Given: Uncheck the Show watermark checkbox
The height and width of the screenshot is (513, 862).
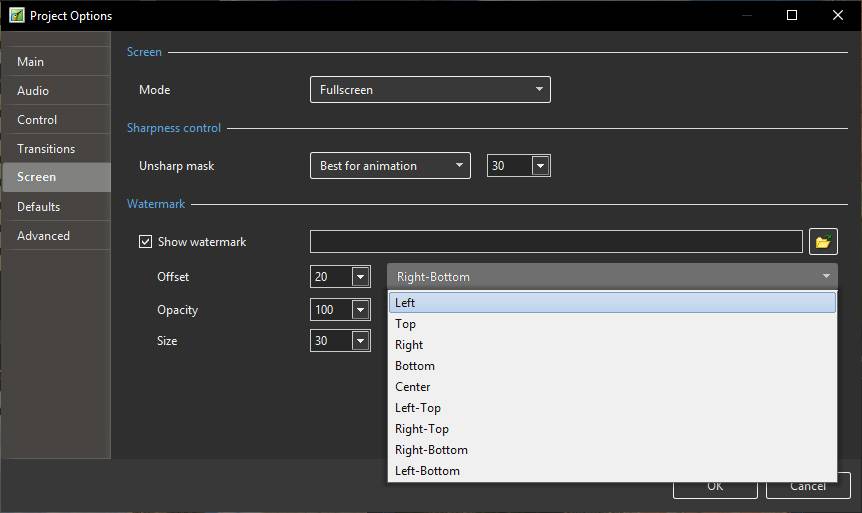Looking at the screenshot, I should click(x=145, y=242).
